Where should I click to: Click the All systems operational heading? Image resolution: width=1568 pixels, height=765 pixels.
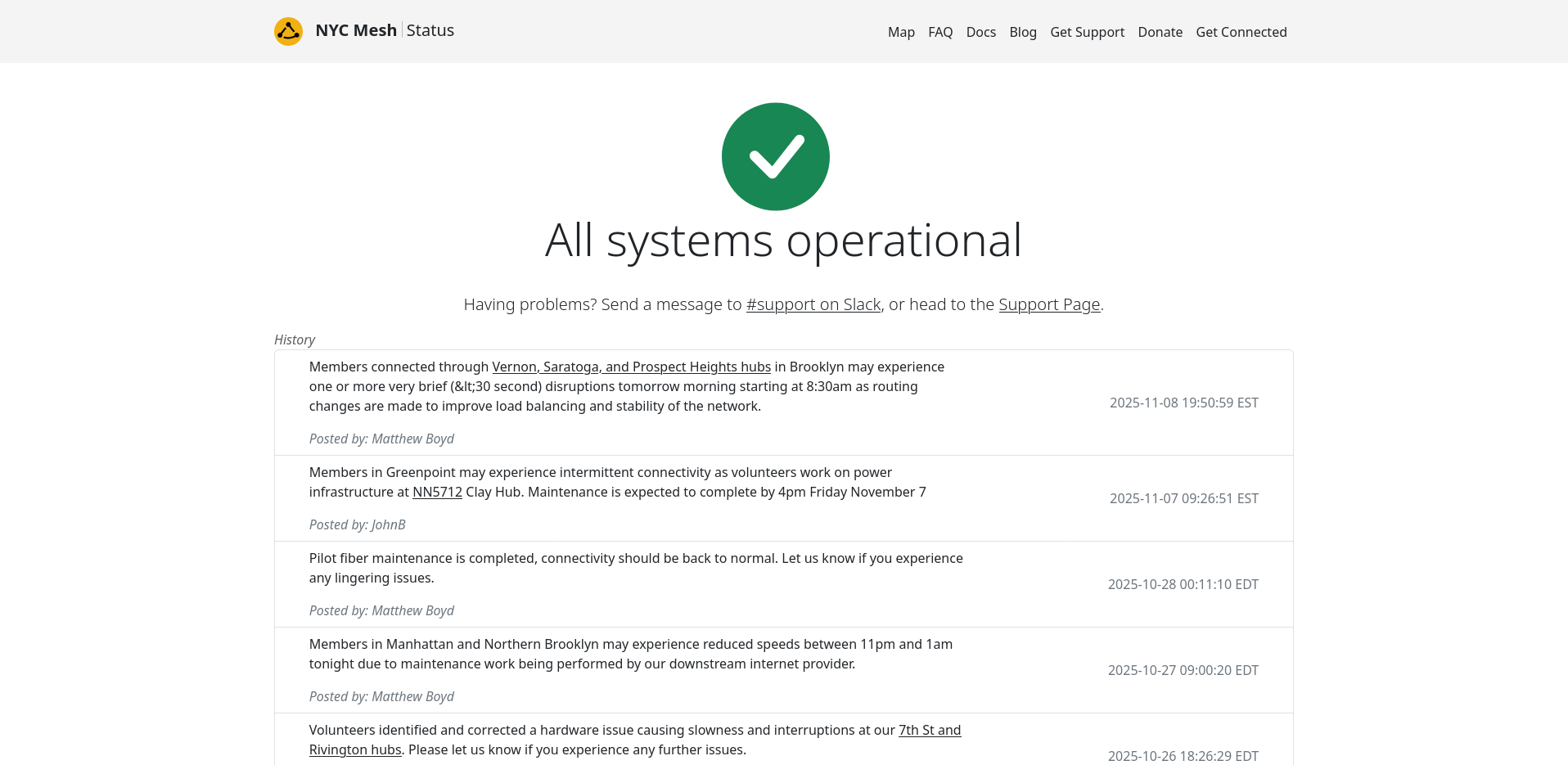783,241
